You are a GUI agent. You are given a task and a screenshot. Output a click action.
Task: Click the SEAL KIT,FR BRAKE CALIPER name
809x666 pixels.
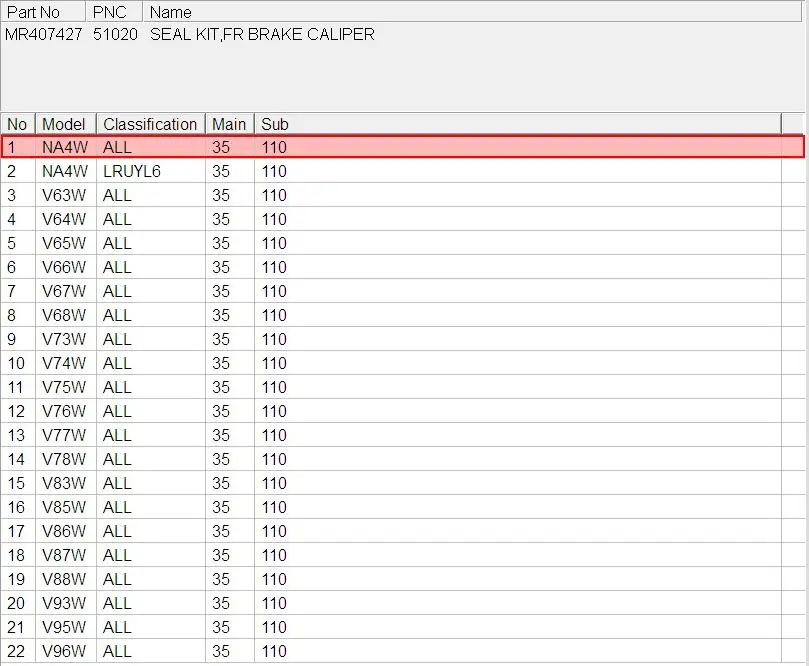click(x=262, y=35)
